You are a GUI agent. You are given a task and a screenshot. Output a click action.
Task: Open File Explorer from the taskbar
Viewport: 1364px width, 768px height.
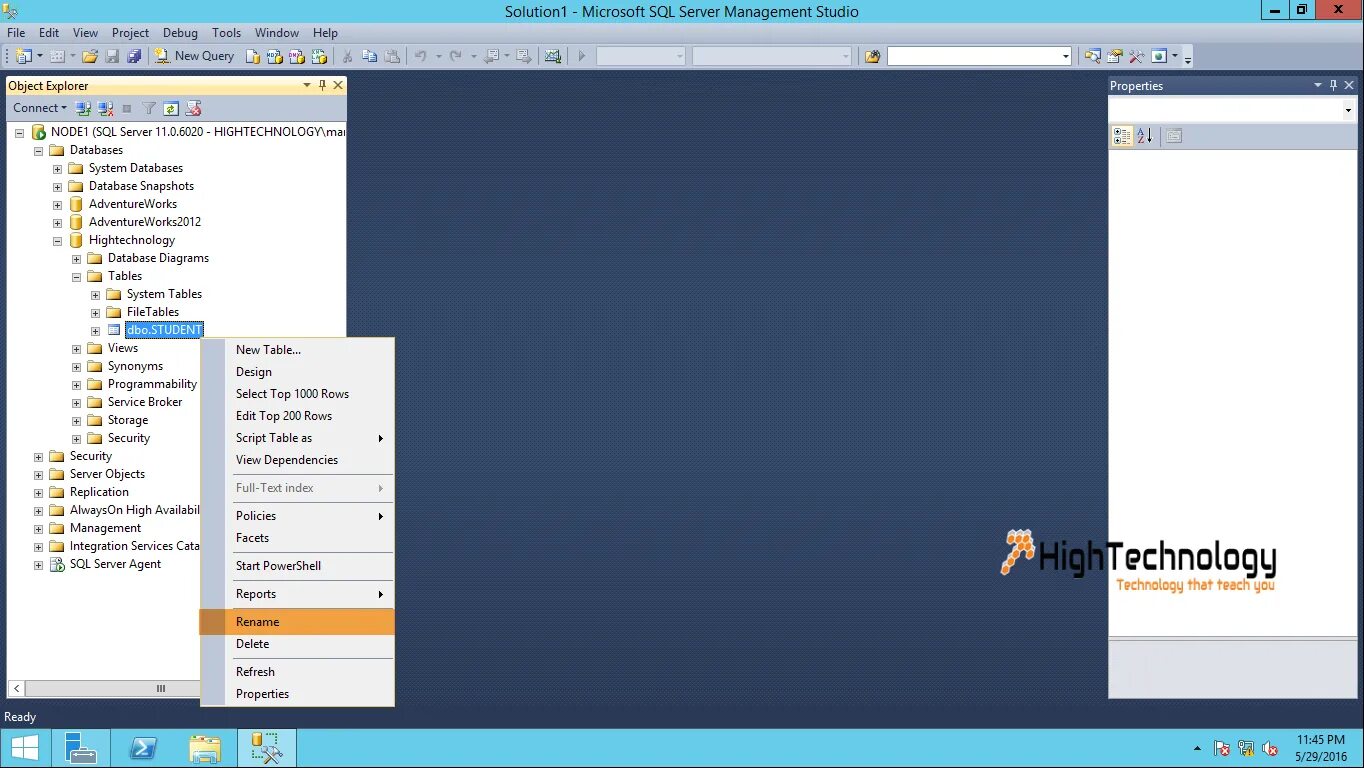[x=205, y=748]
